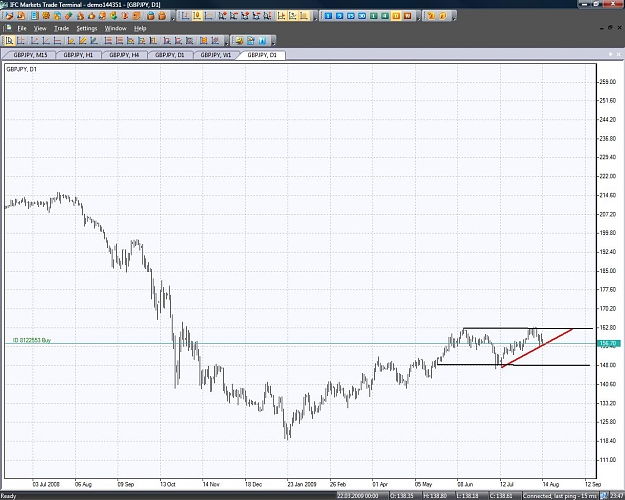This screenshot has width=625, height=500.
Task: Select the 'ID 8122553 Buy' order label
Action: pyautogui.click(x=32, y=340)
